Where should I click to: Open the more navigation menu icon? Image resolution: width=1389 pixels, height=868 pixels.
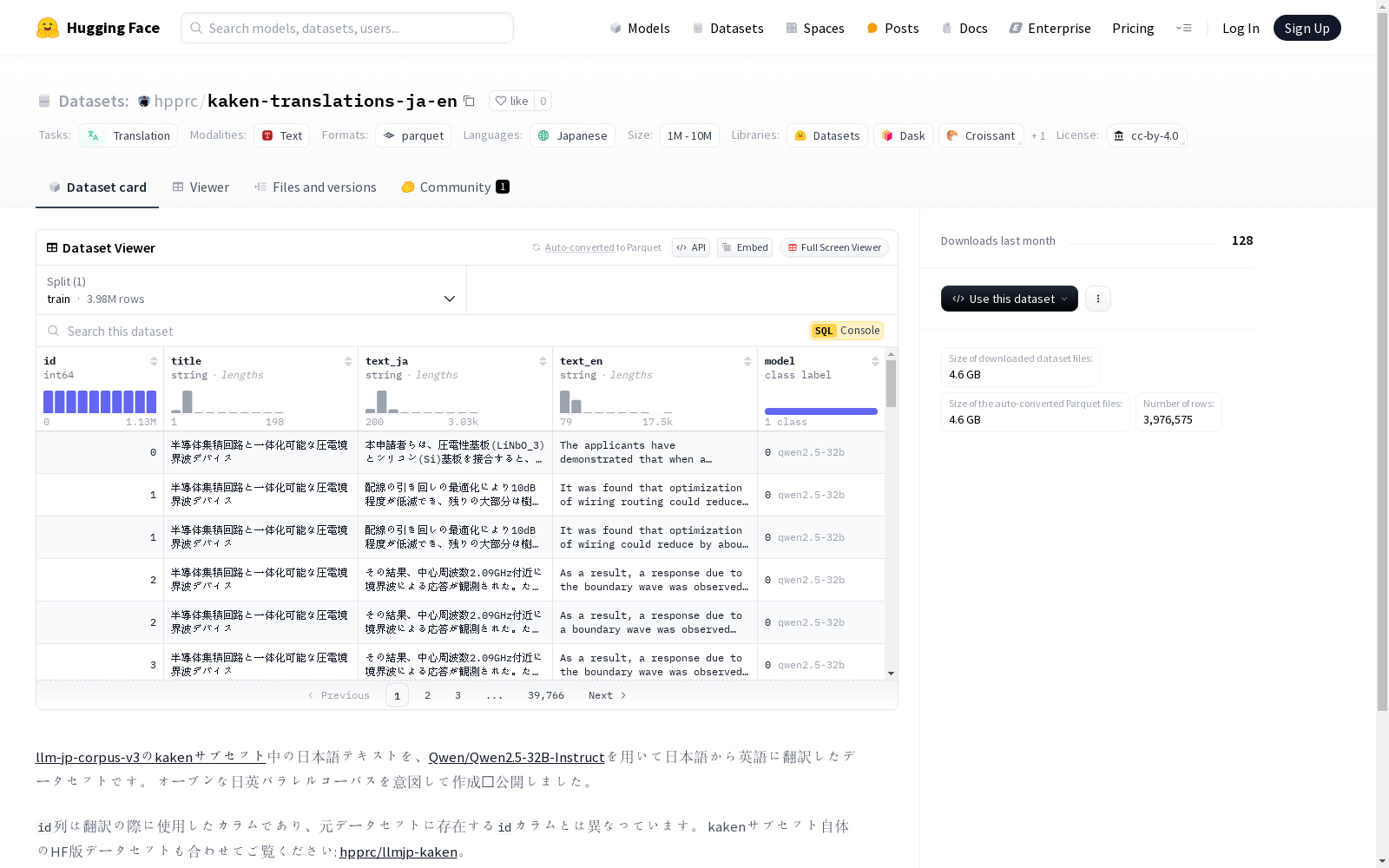tap(1183, 28)
